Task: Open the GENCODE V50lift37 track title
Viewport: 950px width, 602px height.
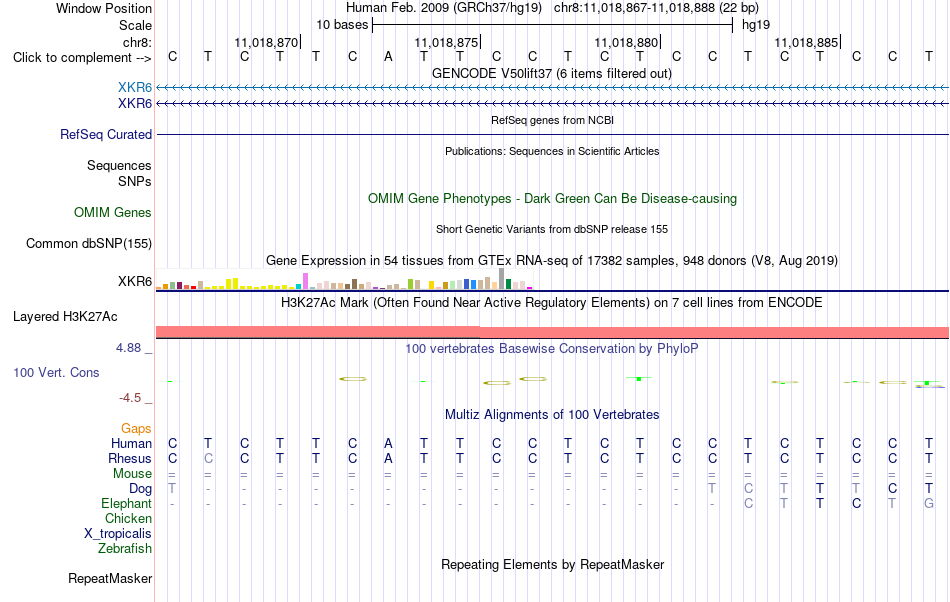Action: [552, 73]
